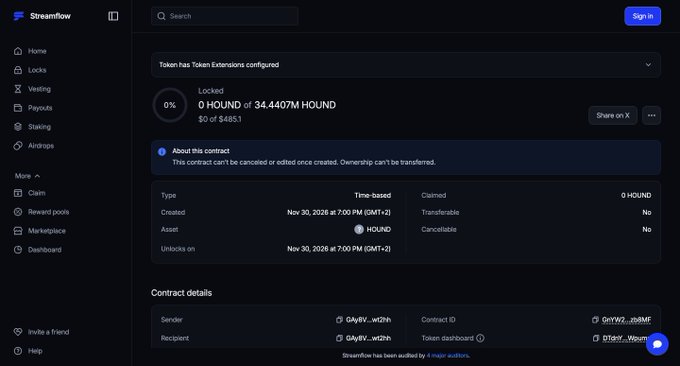The width and height of the screenshot is (680, 366).
Task: Copy the Recipient address icon
Action: point(339,338)
